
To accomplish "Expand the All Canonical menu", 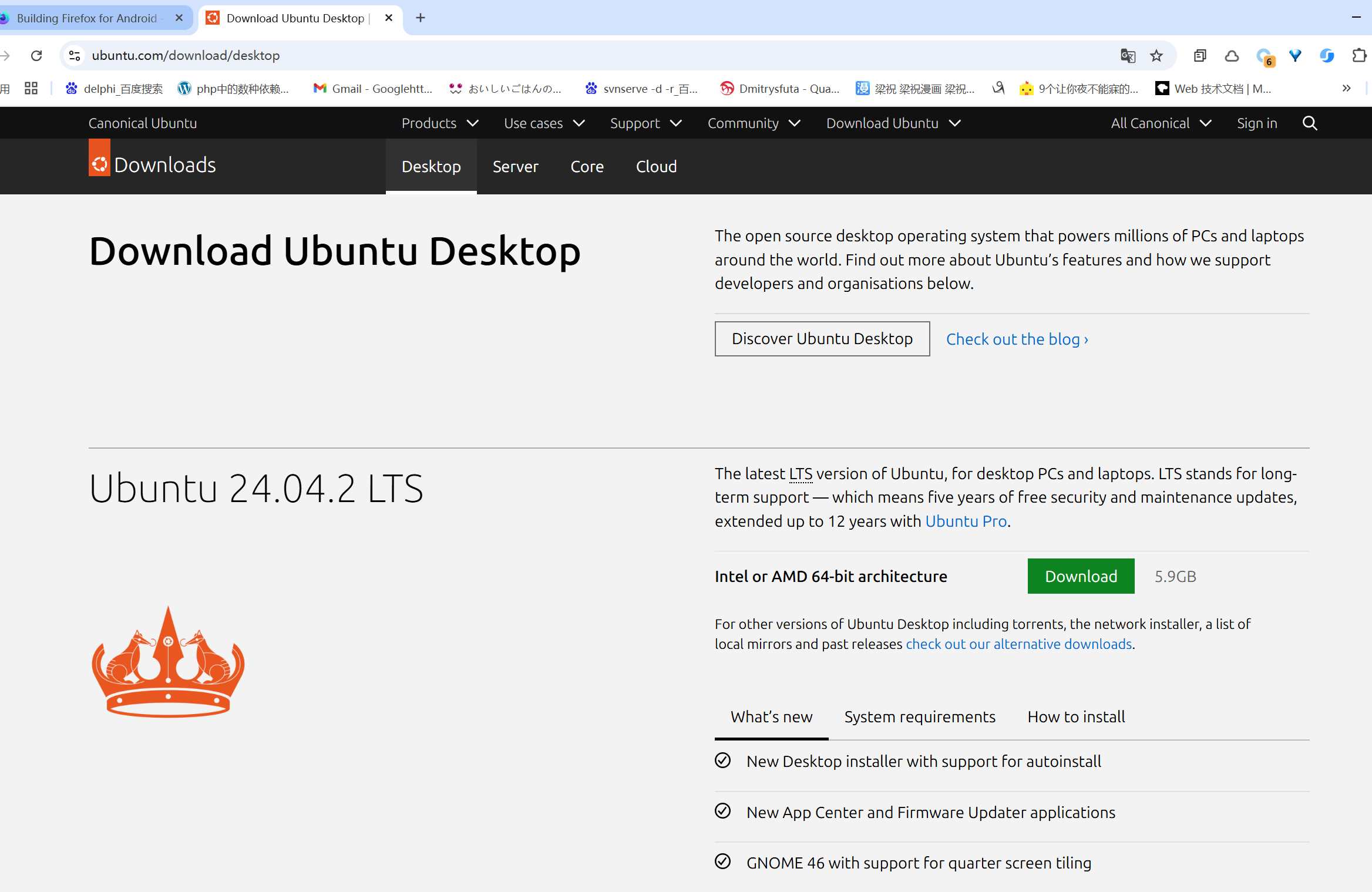I will pos(1161,123).
